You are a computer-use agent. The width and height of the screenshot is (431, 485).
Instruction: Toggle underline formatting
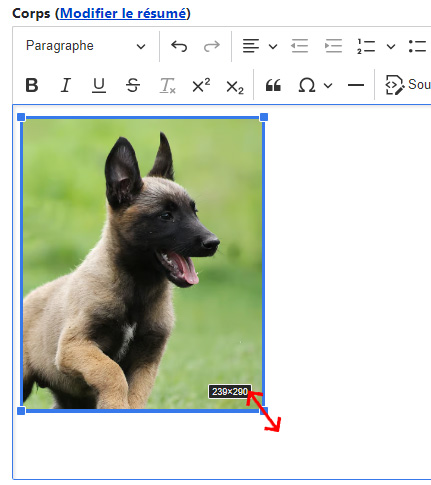click(x=99, y=85)
